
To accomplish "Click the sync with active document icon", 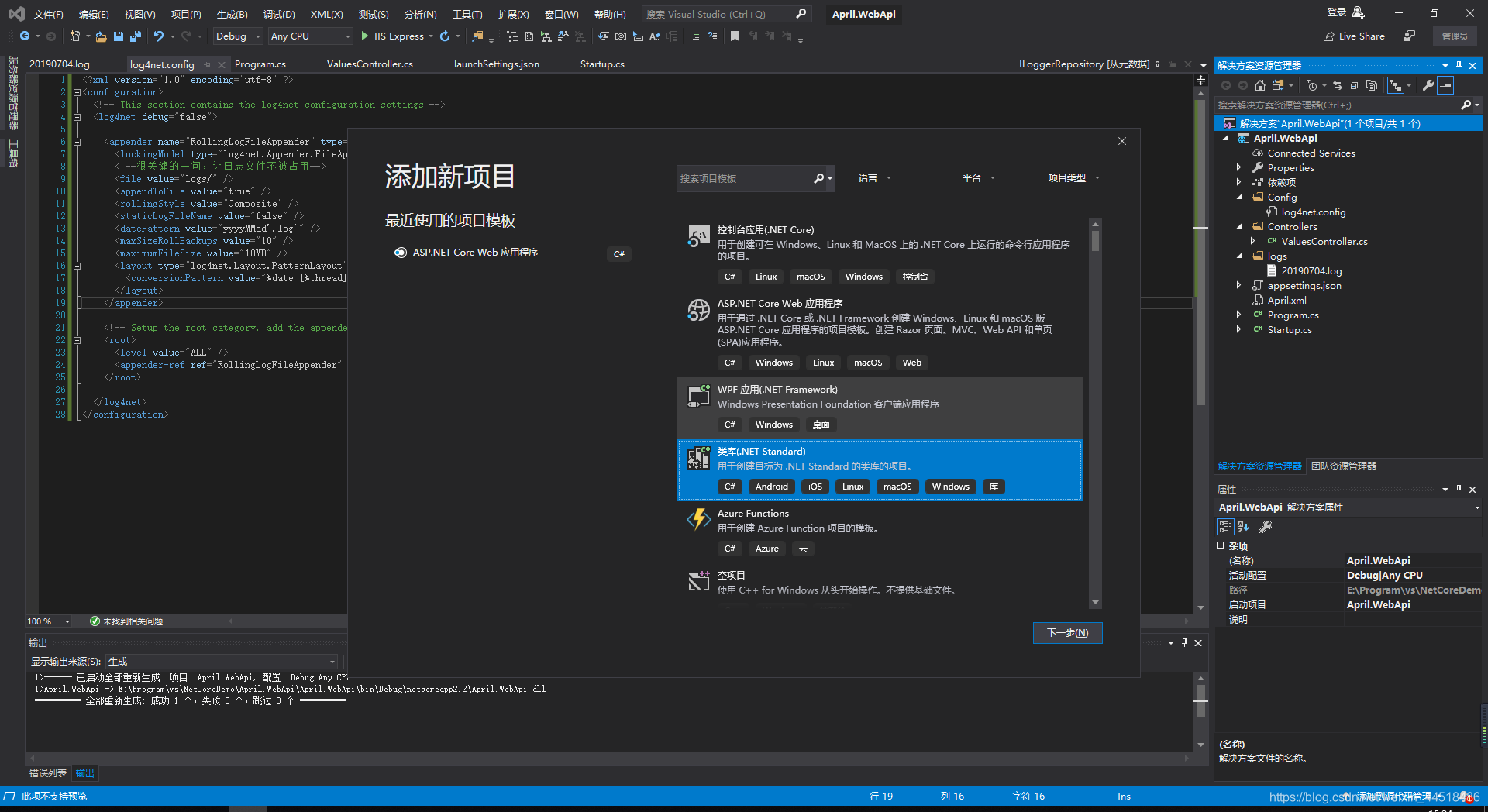I will [x=1338, y=85].
